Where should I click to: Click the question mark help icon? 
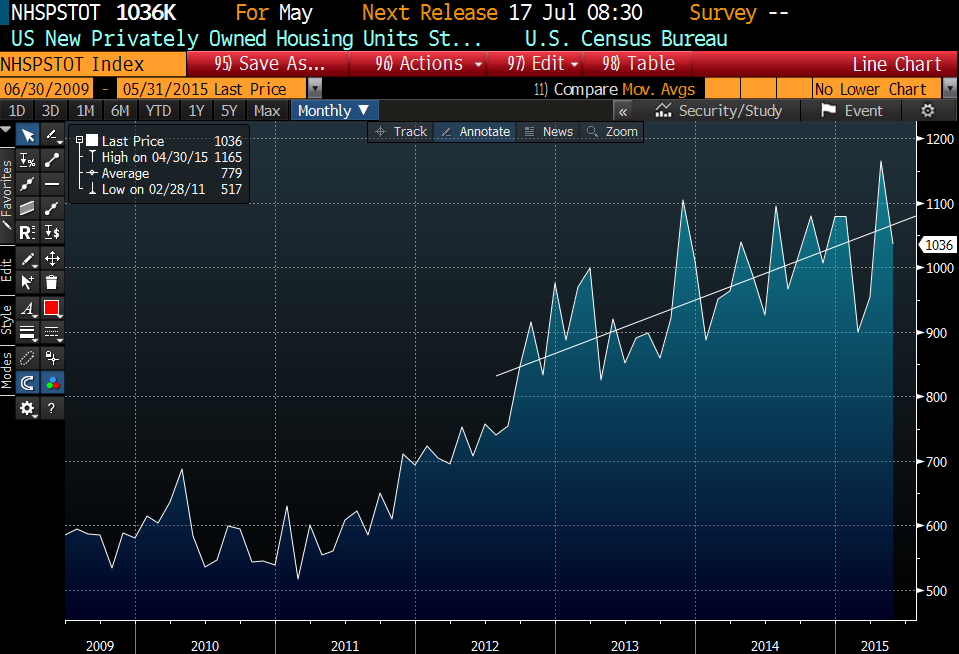coord(52,407)
